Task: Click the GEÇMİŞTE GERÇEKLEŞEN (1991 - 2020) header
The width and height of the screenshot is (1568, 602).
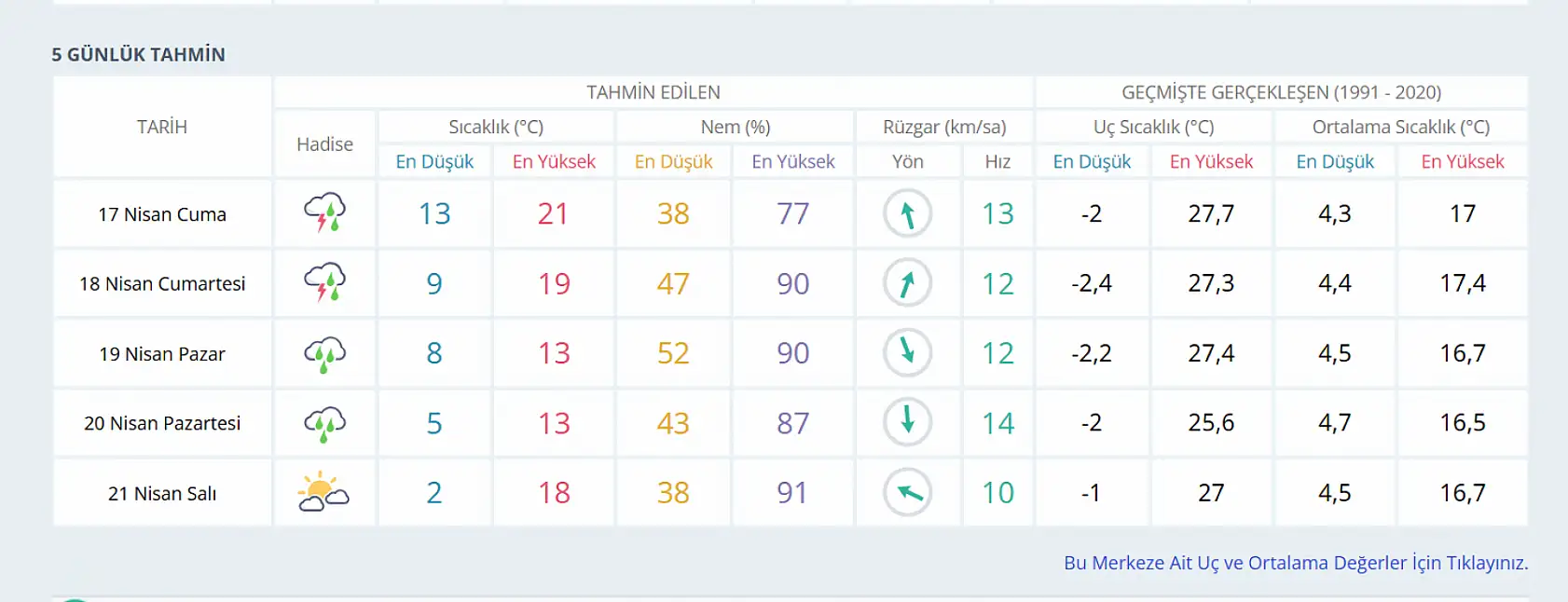Action: point(1282,92)
